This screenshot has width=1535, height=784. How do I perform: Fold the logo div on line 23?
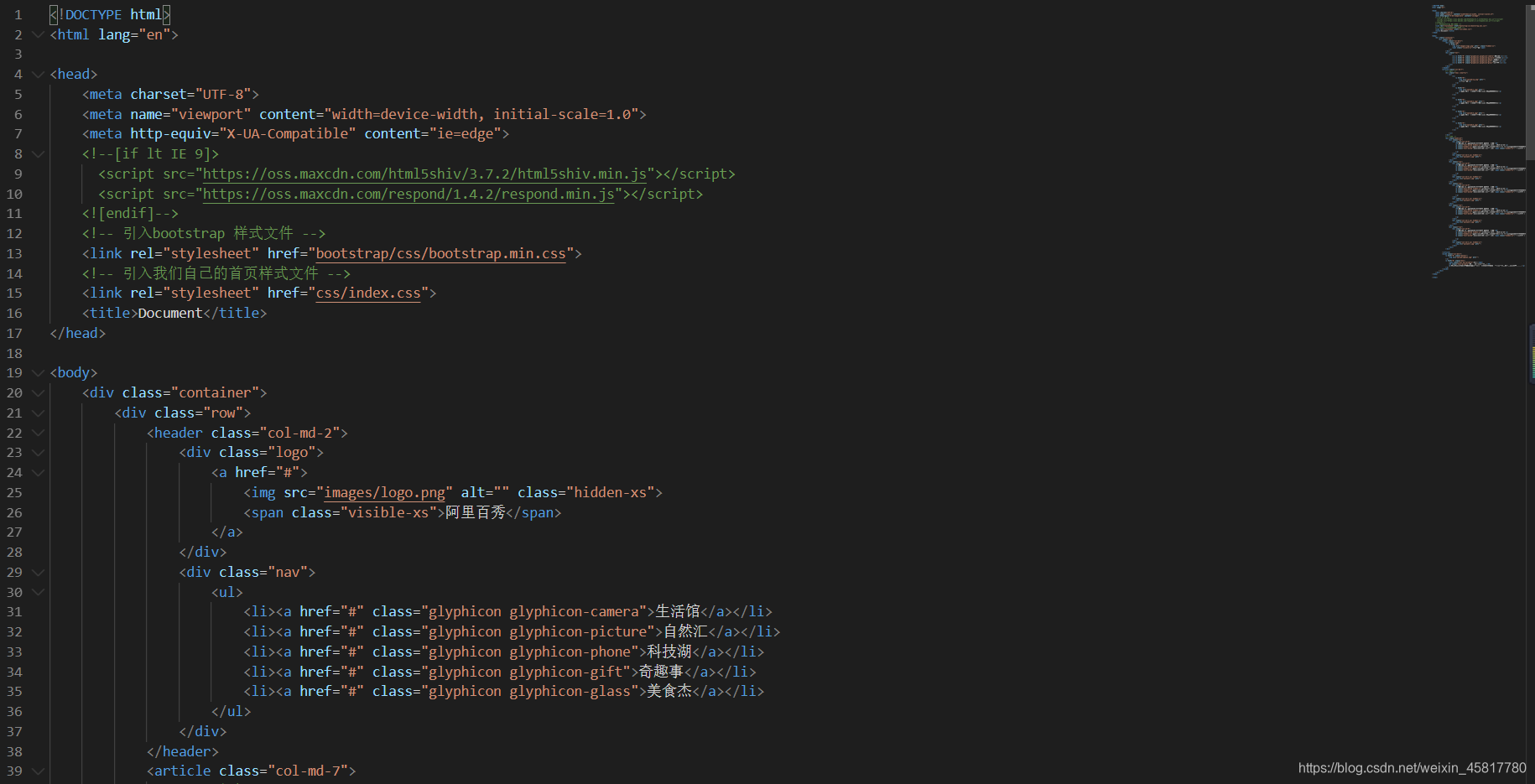(38, 452)
